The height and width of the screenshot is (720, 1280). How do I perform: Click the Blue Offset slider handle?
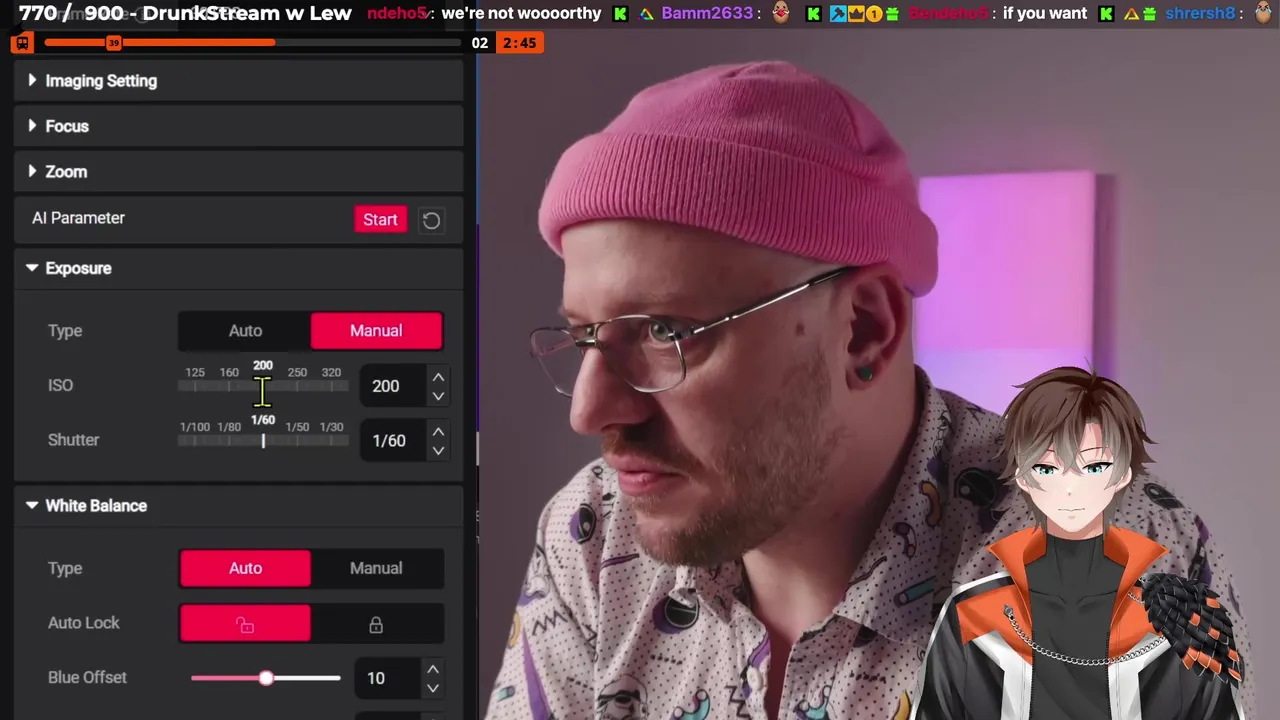pos(266,678)
